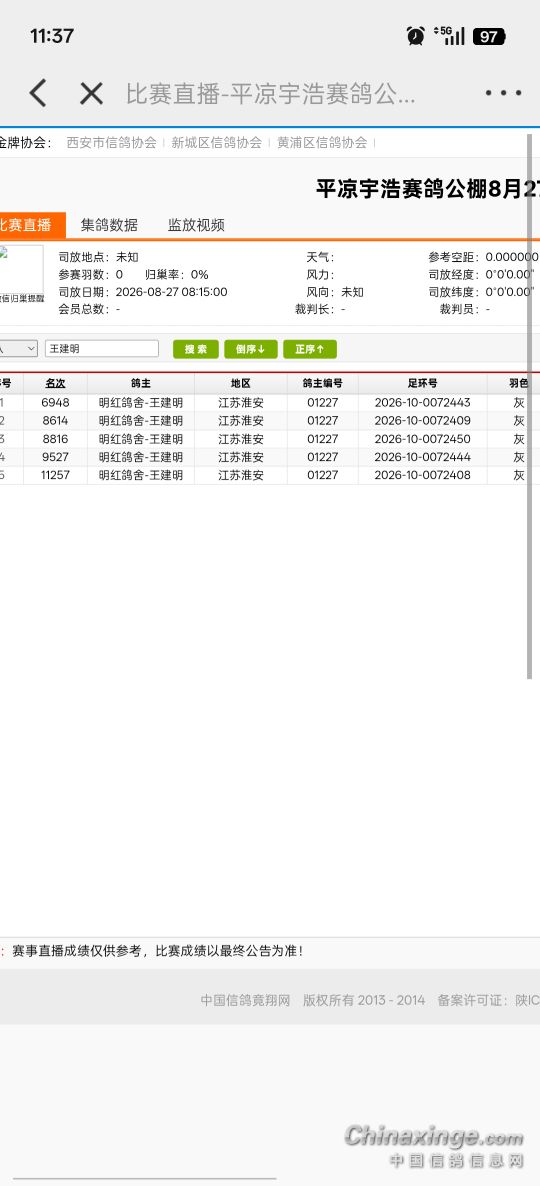The height and width of the screenshot is (1186, 540).
Task: Open the 监放视频 tab
Action: click(x=197, y=225)
